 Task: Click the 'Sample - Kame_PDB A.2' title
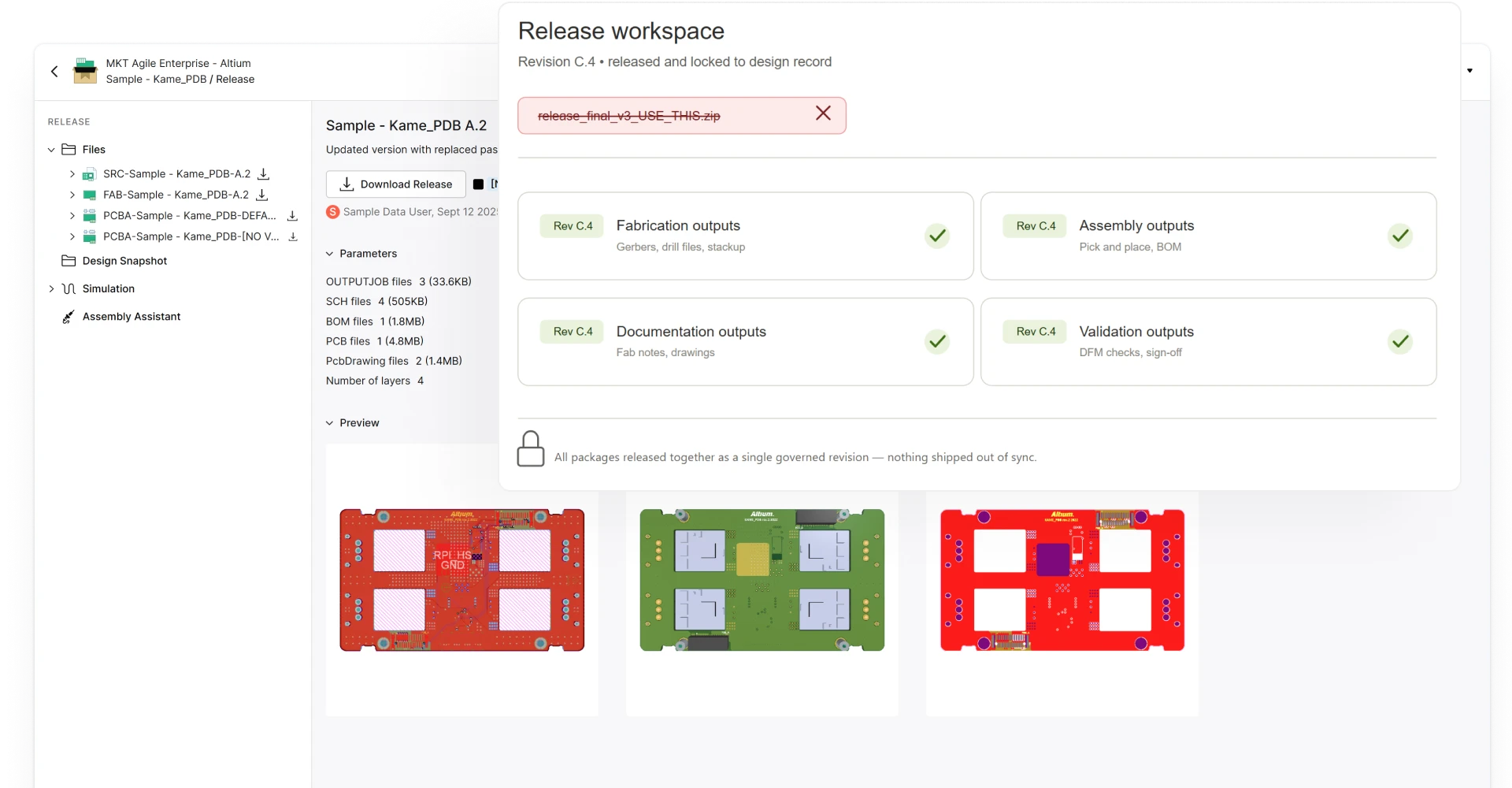[x=406, y=125]
